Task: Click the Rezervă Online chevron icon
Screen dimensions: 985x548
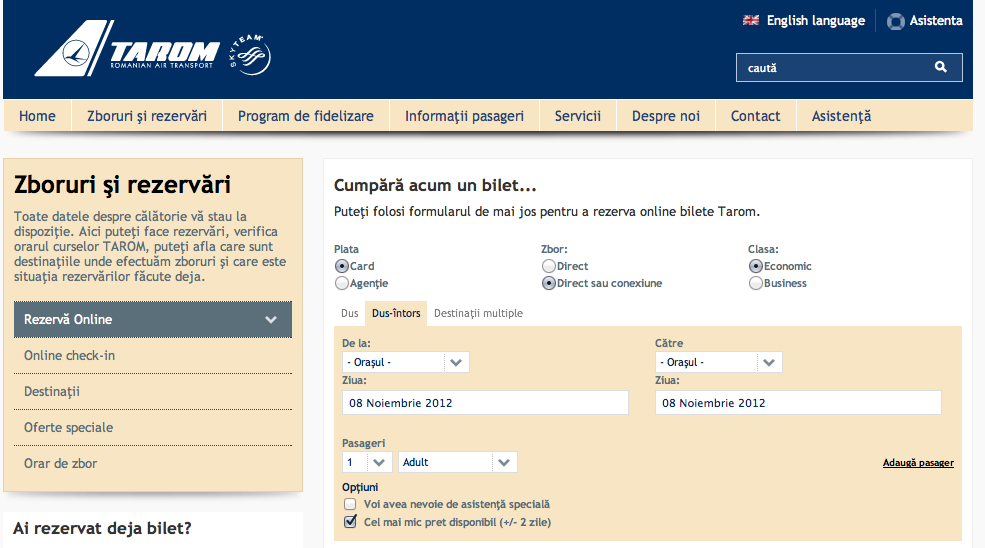Action: 270,320
